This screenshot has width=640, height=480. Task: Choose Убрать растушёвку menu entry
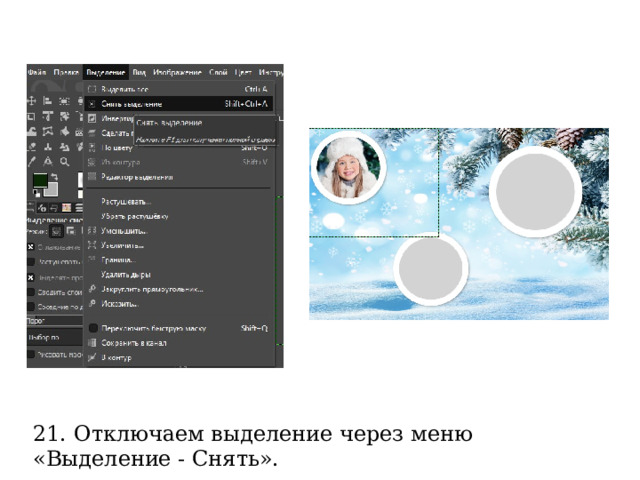point(178,216)
